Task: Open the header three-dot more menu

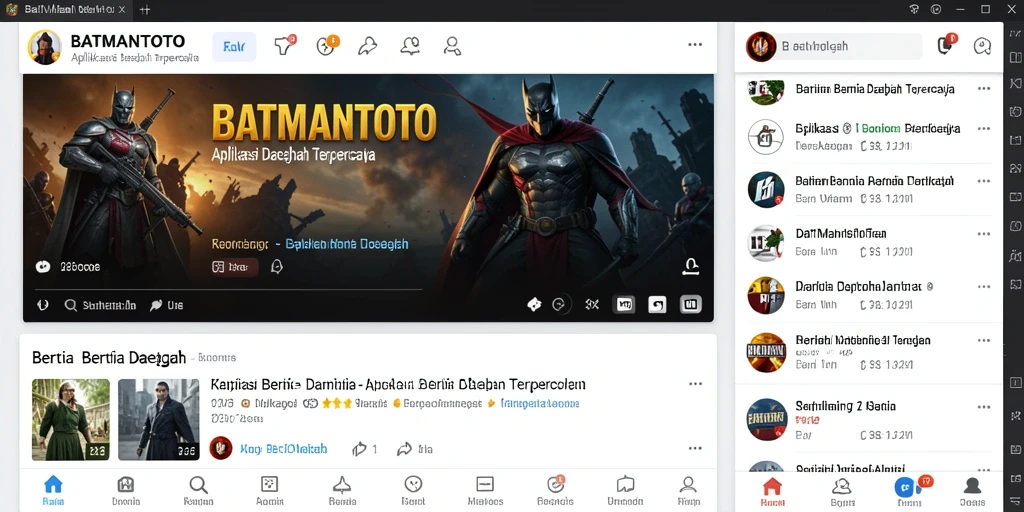Action: click(695, 44)
